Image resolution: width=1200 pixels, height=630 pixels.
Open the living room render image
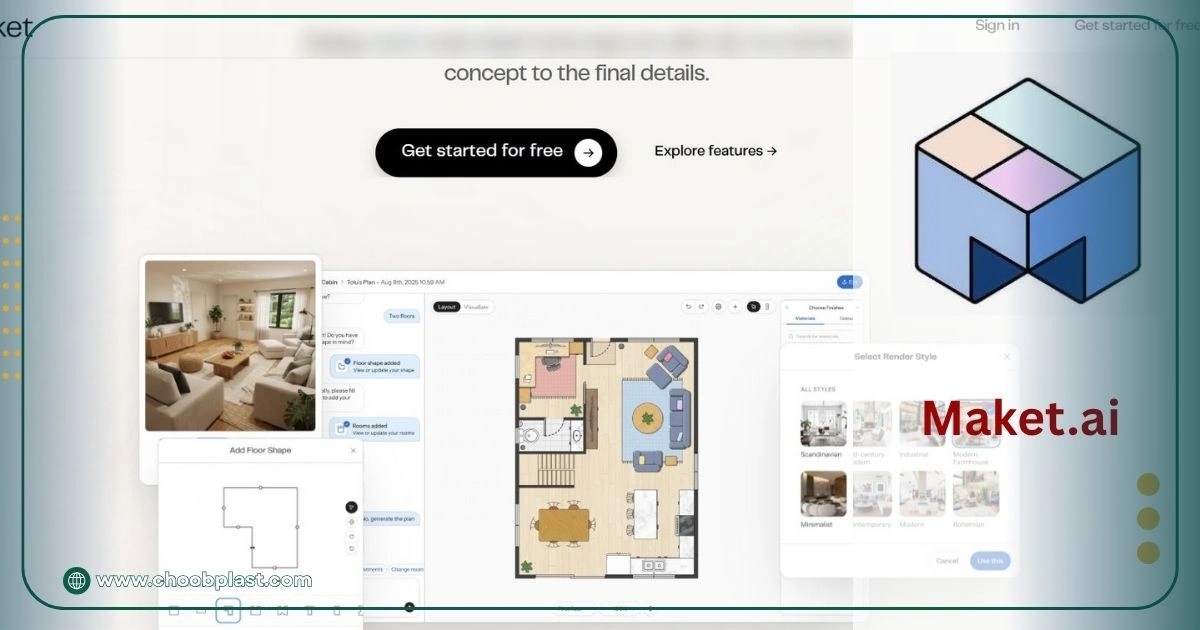(230, 346)
